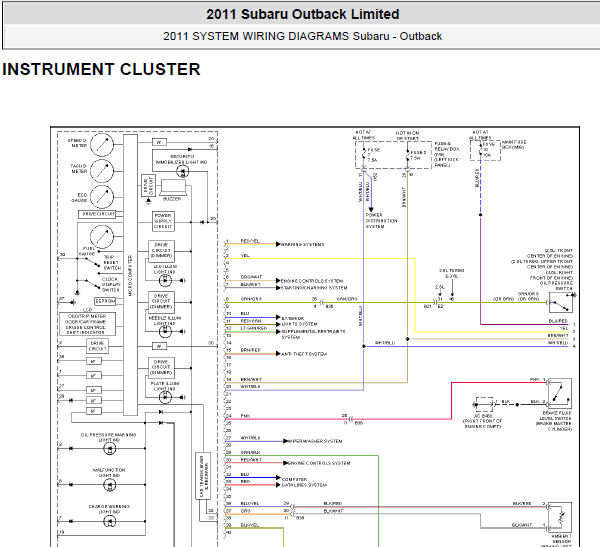Viewport: 600px width, 547px height.
Task: Click the CAN transceiver & receiver box
Action: (203, 476)
